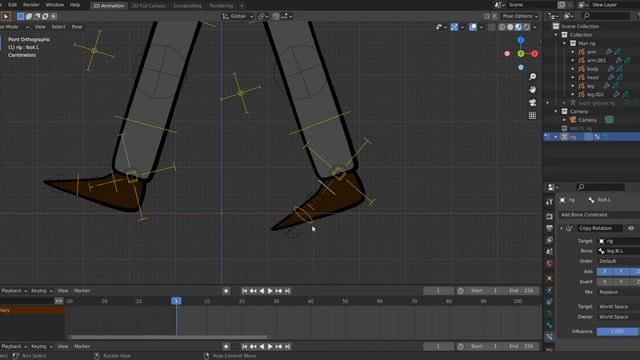Toggle show gizmo button in header
The height and width of the screenshot is (360, 640).
(x=454, y=27)
